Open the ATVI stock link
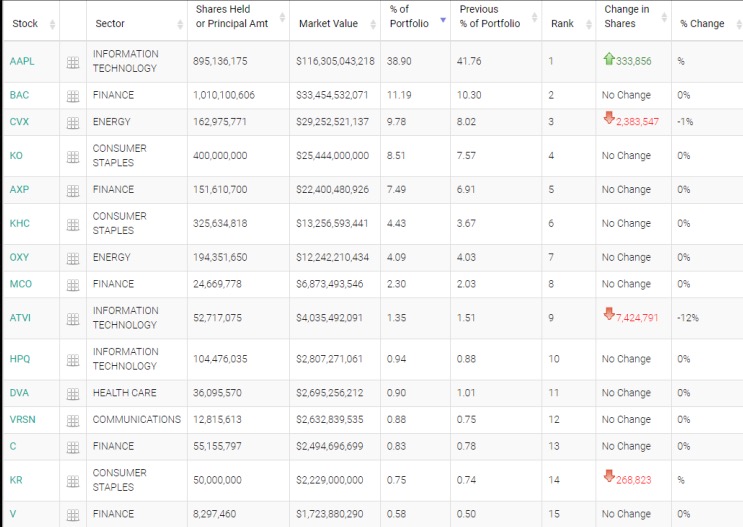 pos(20,318)
